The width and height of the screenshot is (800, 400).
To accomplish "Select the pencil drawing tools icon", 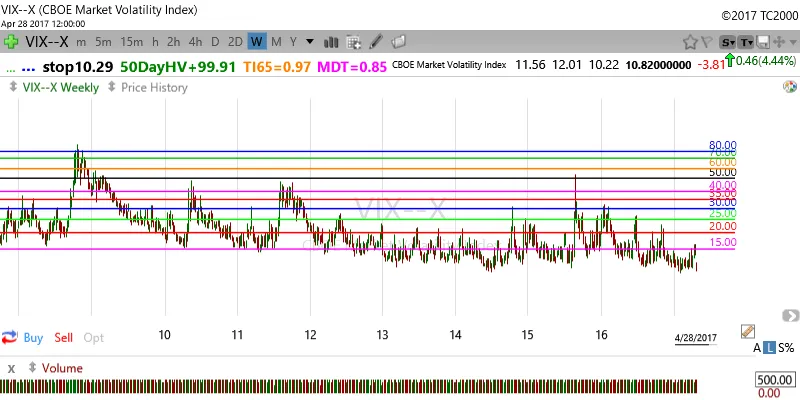I will tap(376, 41).
